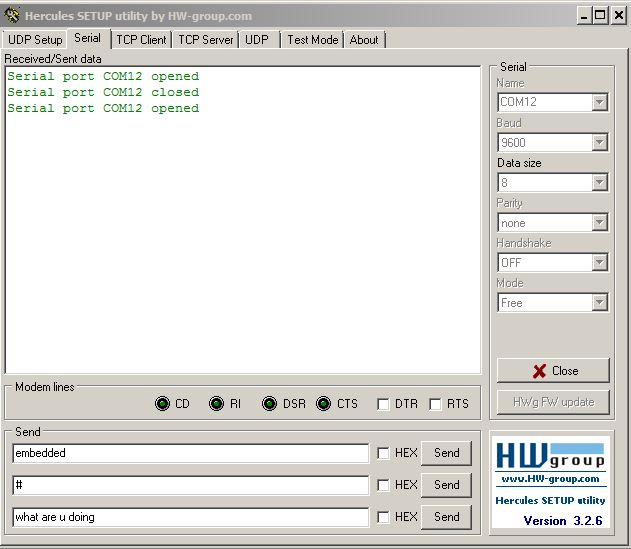Viewport: 631px width, 549px height.
Task: Toggle HEX for the '#' send row
Action: [x=383, y=485]
